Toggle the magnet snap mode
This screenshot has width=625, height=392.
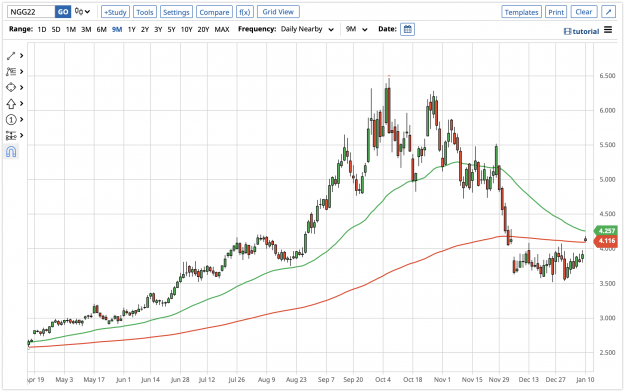tap(11, 152)
